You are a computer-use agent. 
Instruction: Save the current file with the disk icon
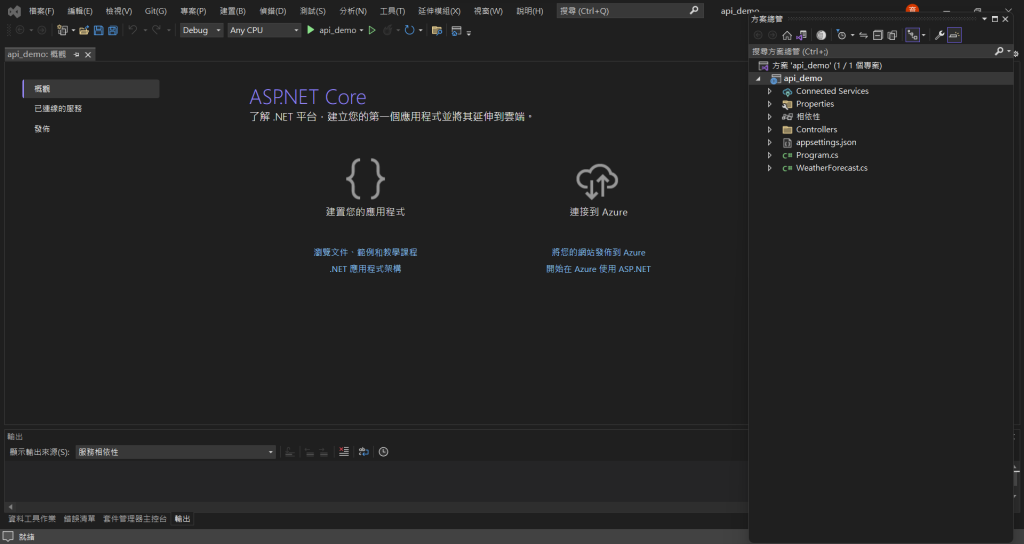click(x=99, y=30)
